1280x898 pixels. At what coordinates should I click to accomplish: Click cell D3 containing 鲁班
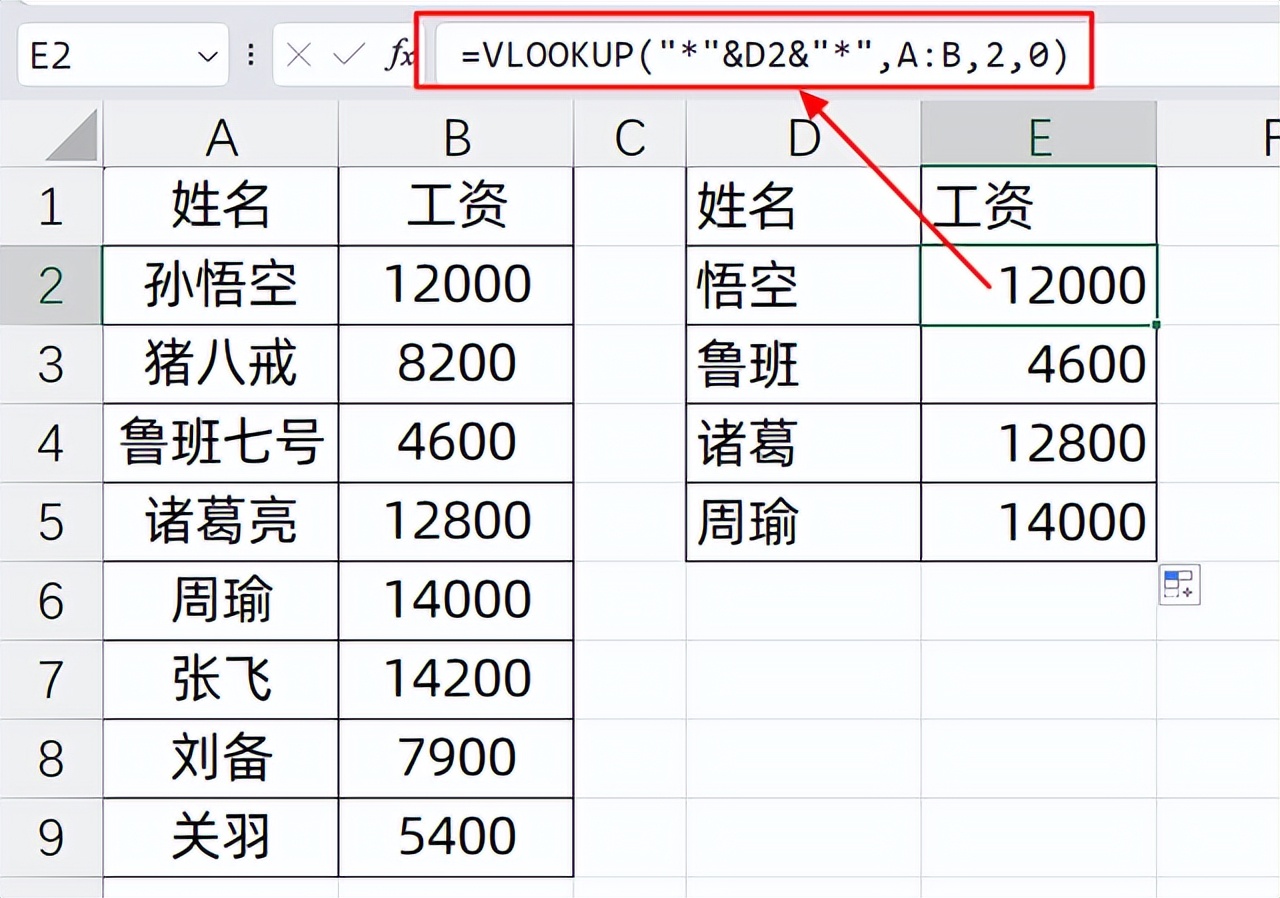[804, 364]
